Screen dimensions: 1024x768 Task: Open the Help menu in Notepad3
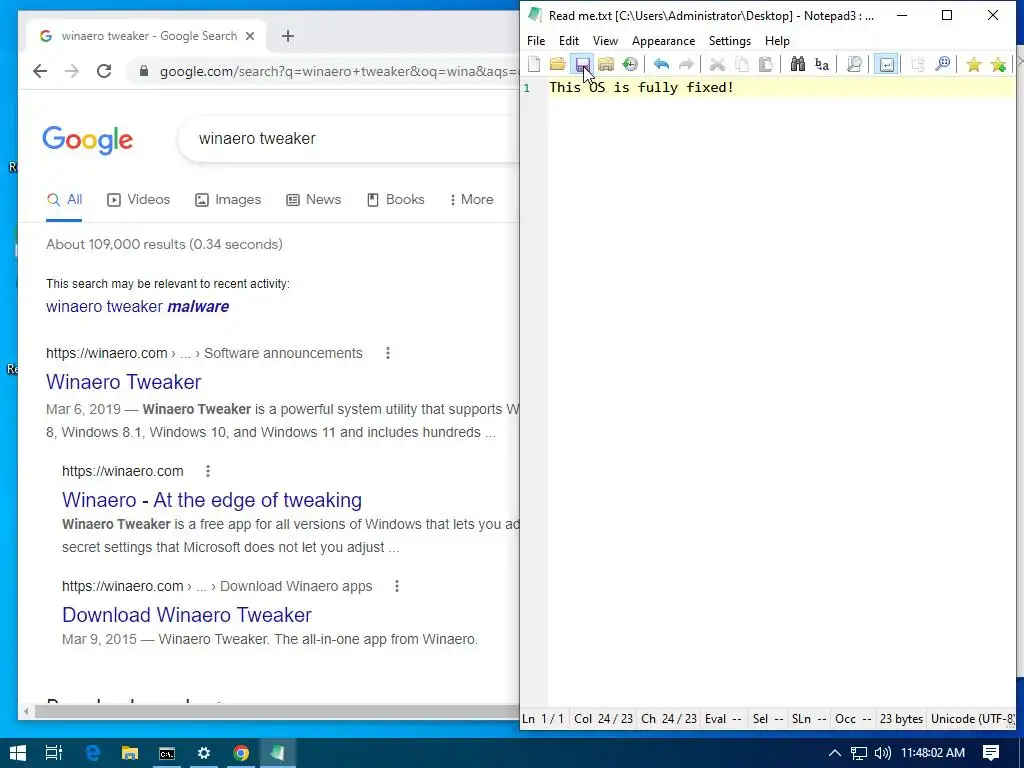777,40
